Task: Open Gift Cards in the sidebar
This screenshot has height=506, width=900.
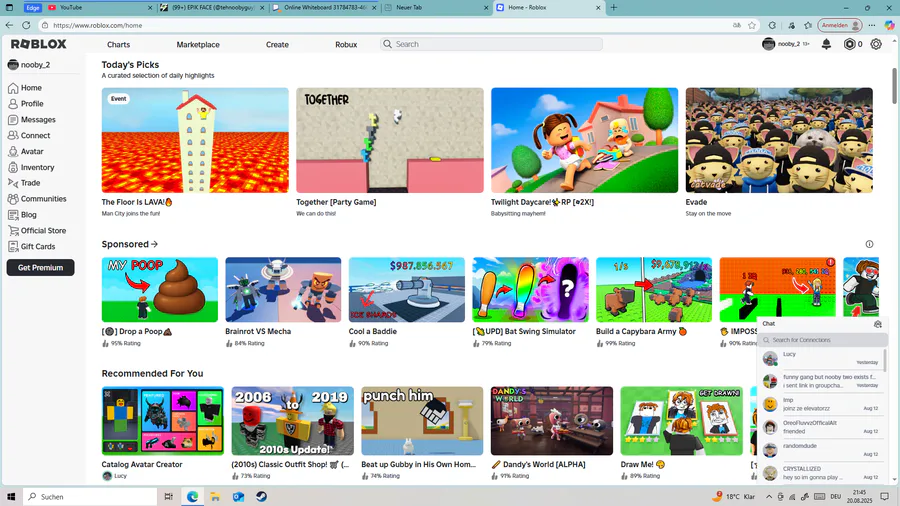Action: [x=32, y=246]
